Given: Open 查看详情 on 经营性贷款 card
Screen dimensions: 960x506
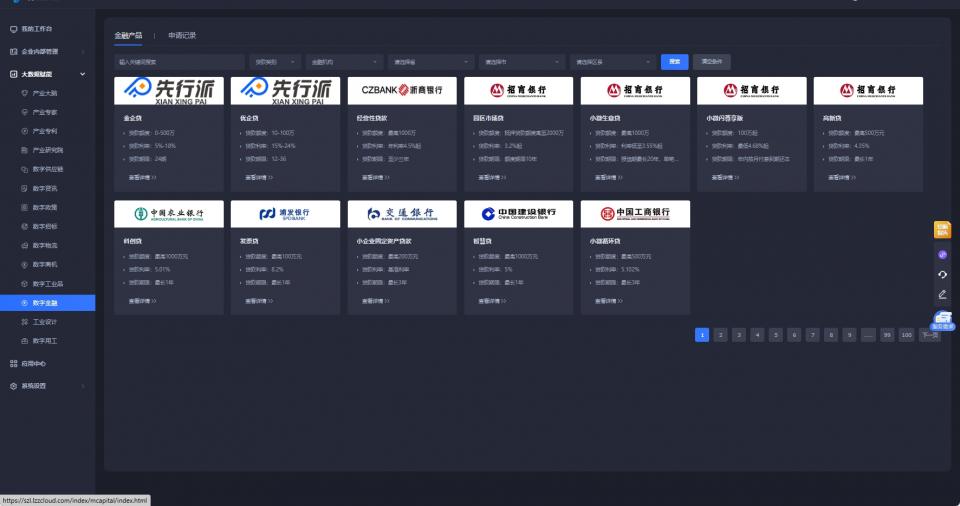Looking at the screenshot, I should point(375,178).
